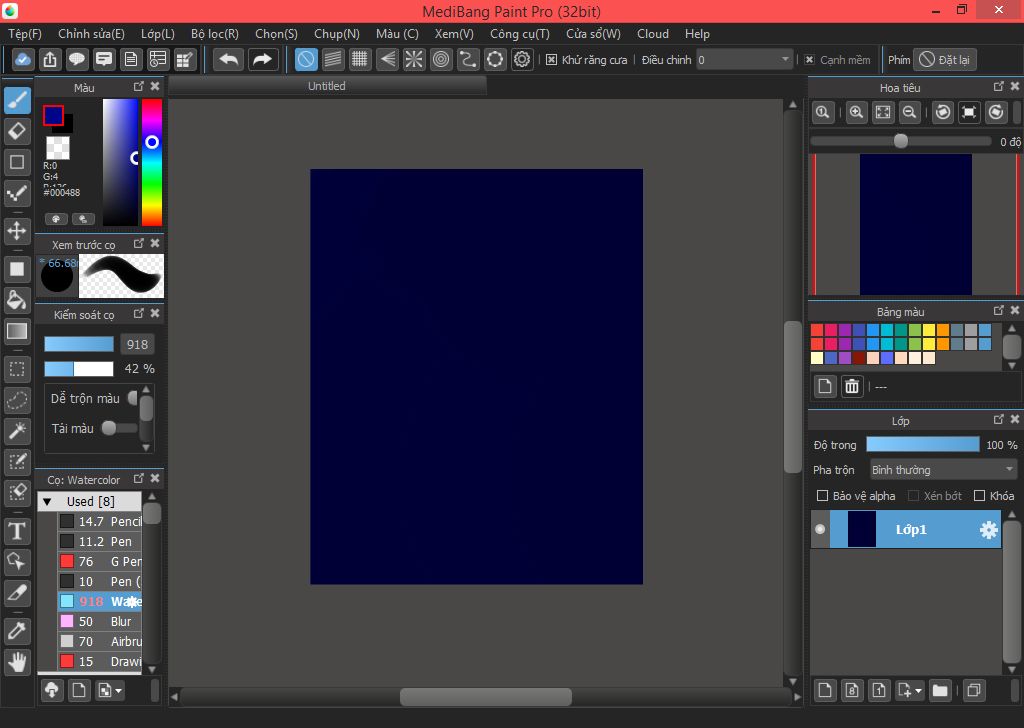
Task: Open the Bộ lọc(R) menu
Action: pyautogui.click(x=215, y=34)
